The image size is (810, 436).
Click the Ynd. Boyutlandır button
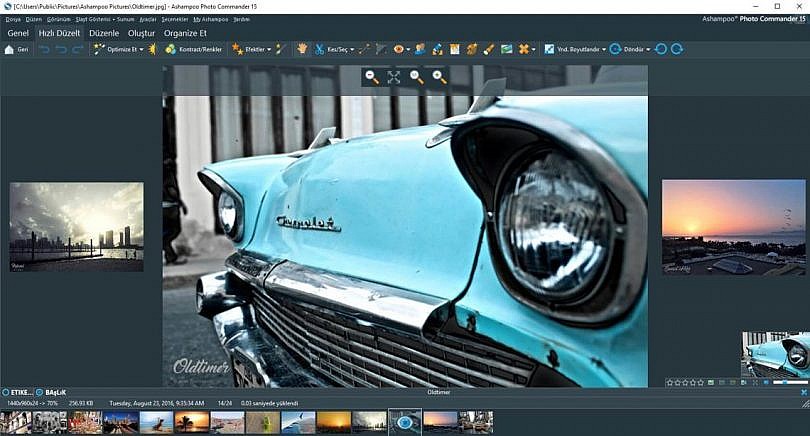572,50
